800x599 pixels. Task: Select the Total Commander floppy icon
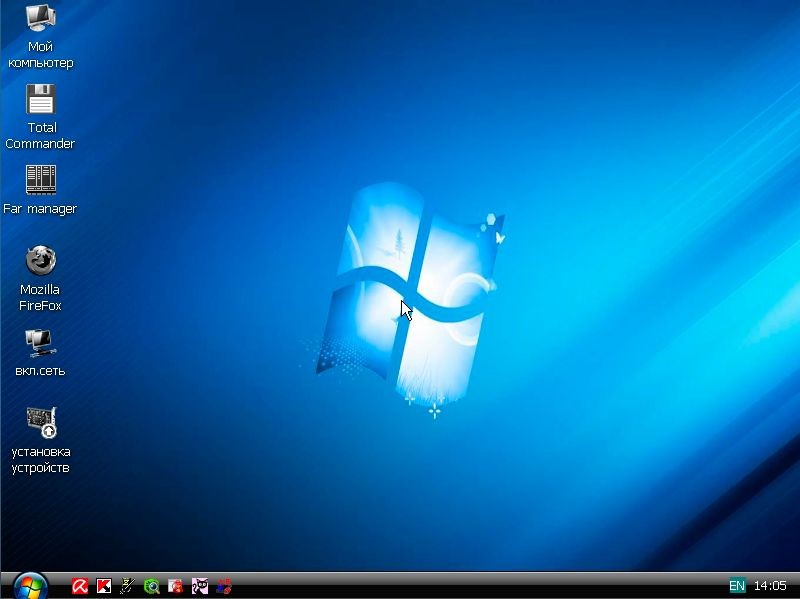point(40,99)
